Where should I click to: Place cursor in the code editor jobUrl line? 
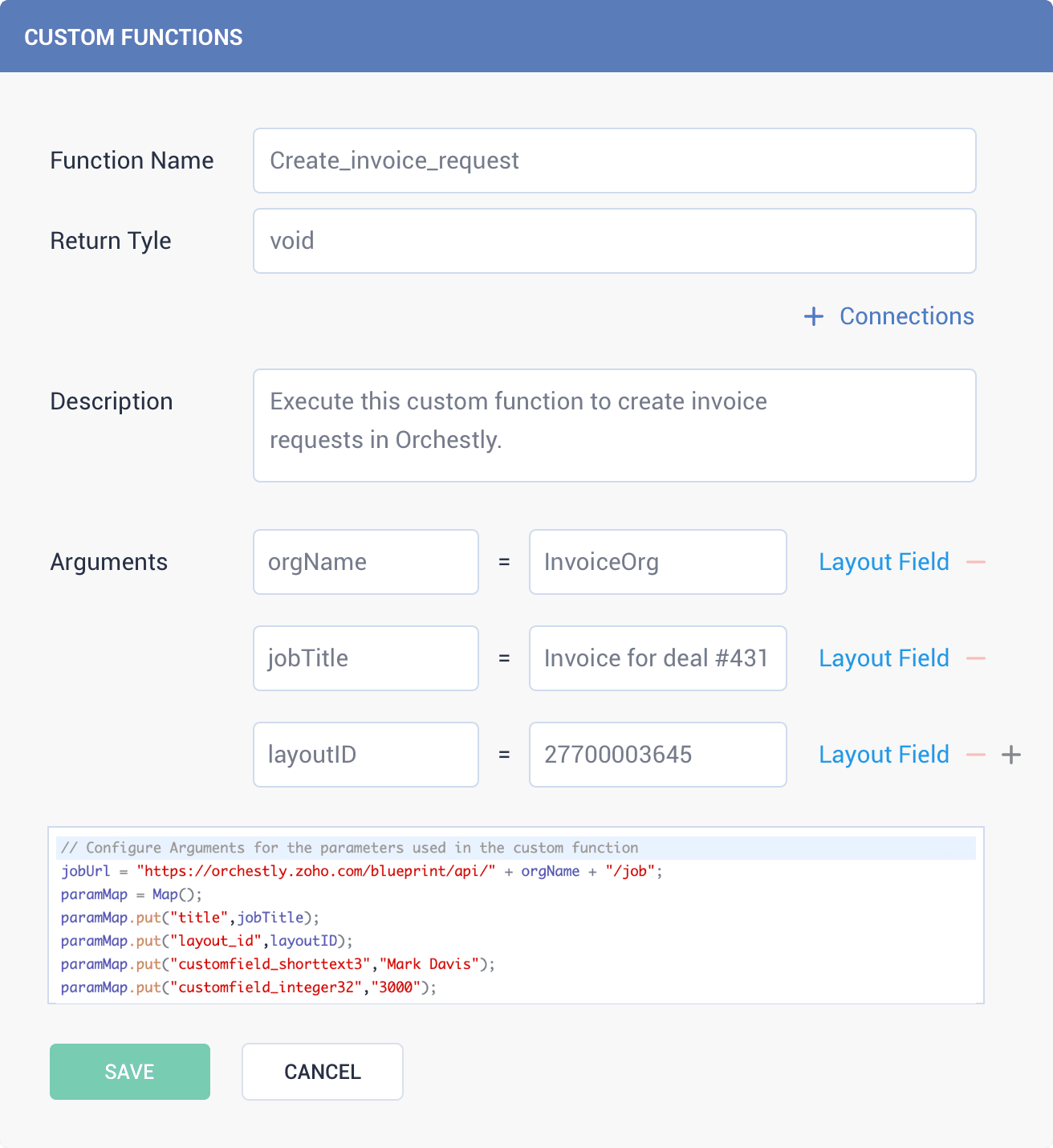516,871
